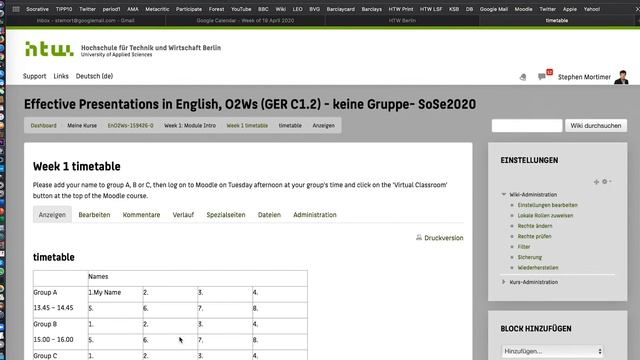This screenshot has width=640, height=360.
Task: Open the Hinzufügen block dropdown
Action: coord(552,351)
